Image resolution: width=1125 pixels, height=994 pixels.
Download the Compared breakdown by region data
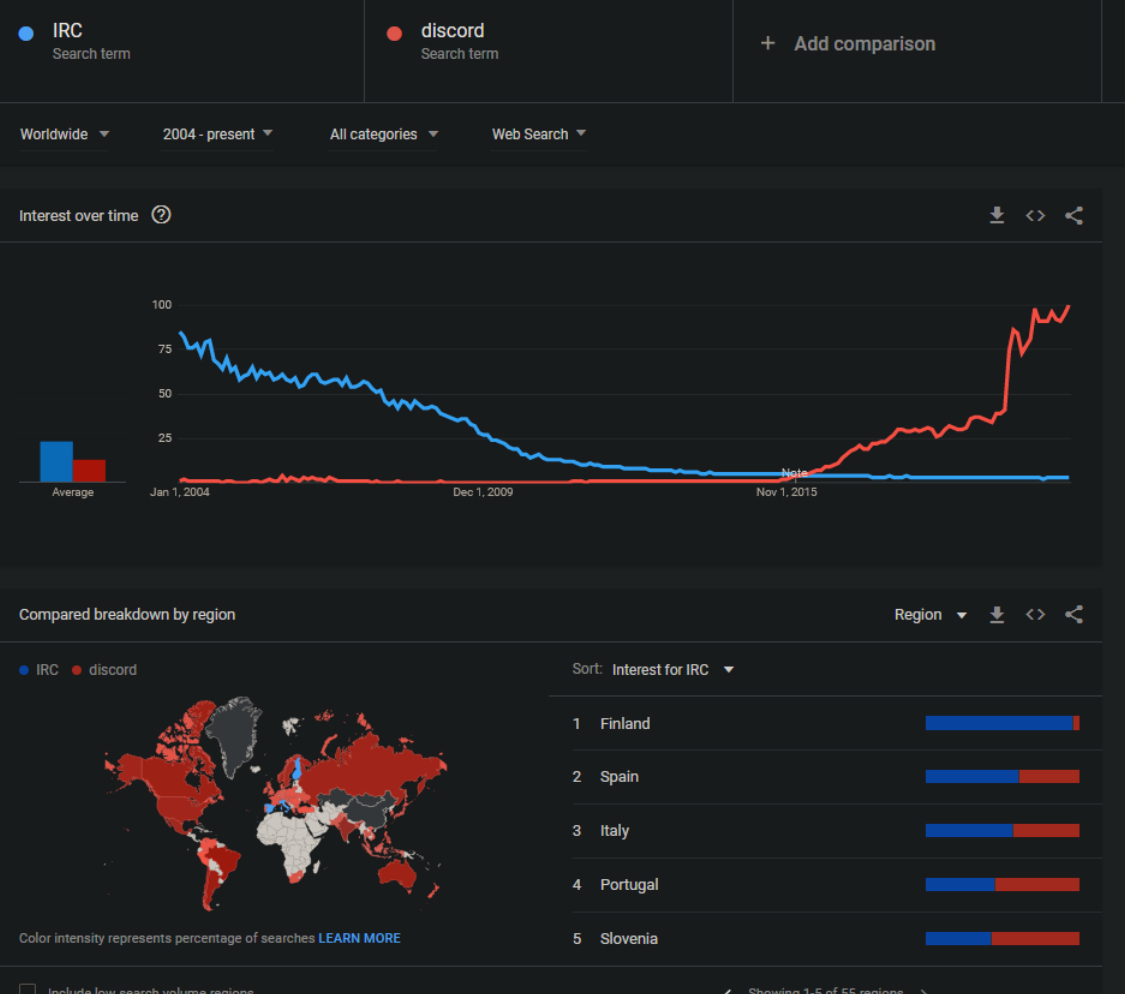(997, 614)
